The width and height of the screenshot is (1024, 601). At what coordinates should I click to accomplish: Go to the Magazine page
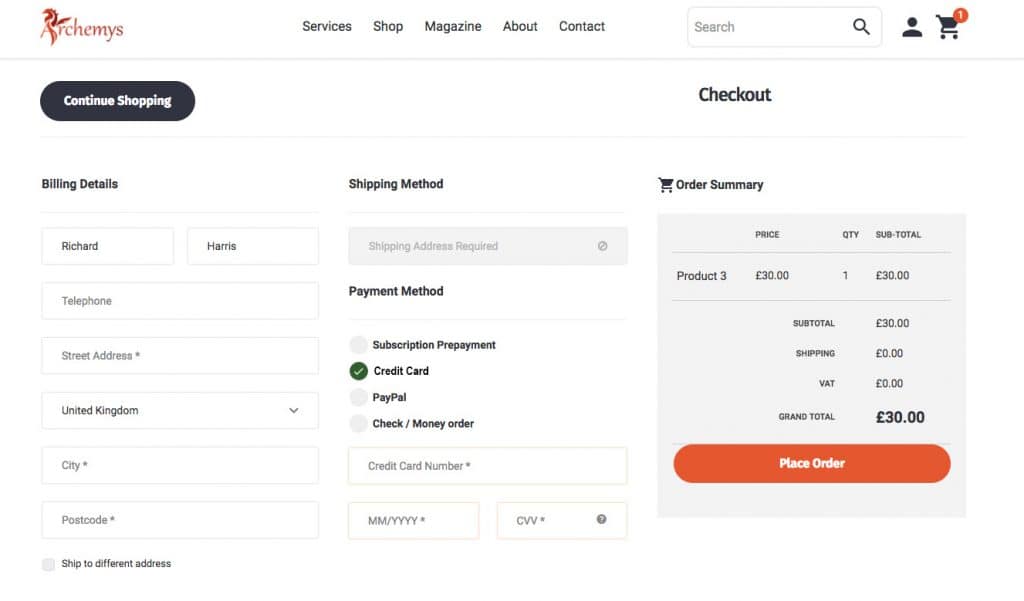[453, 27]
